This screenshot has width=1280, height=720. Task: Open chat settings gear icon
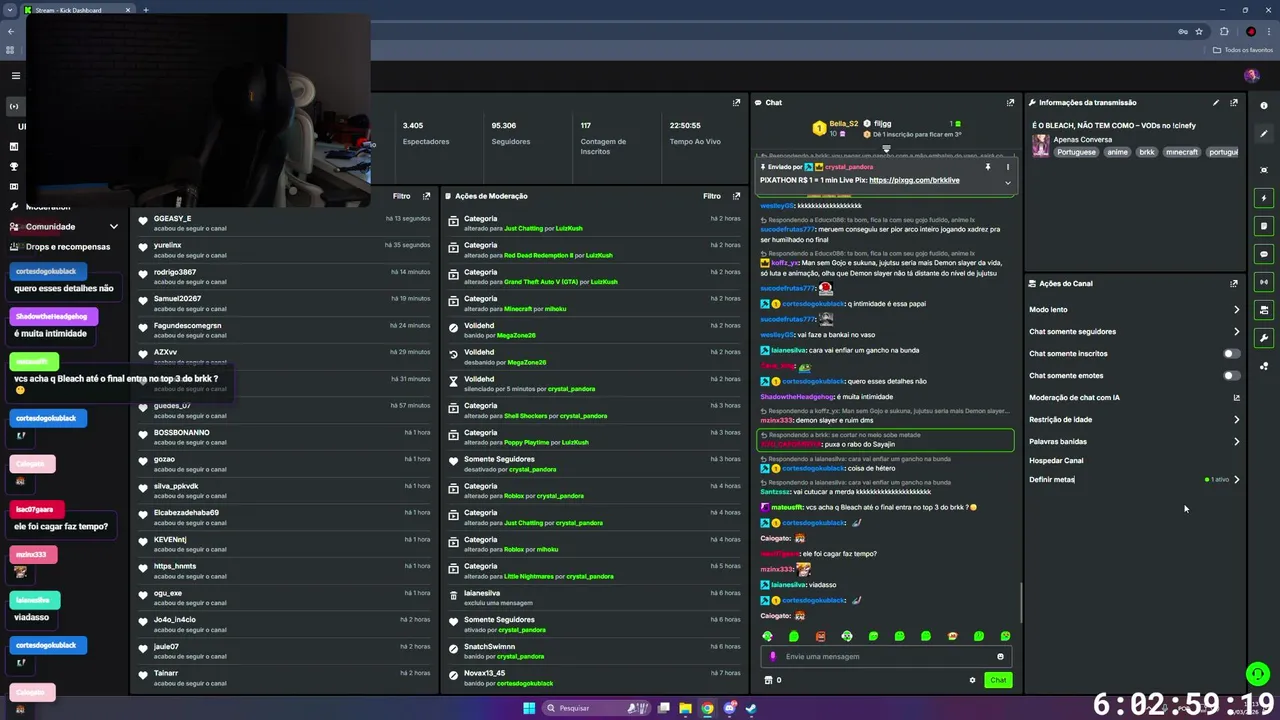click(972, 680)
